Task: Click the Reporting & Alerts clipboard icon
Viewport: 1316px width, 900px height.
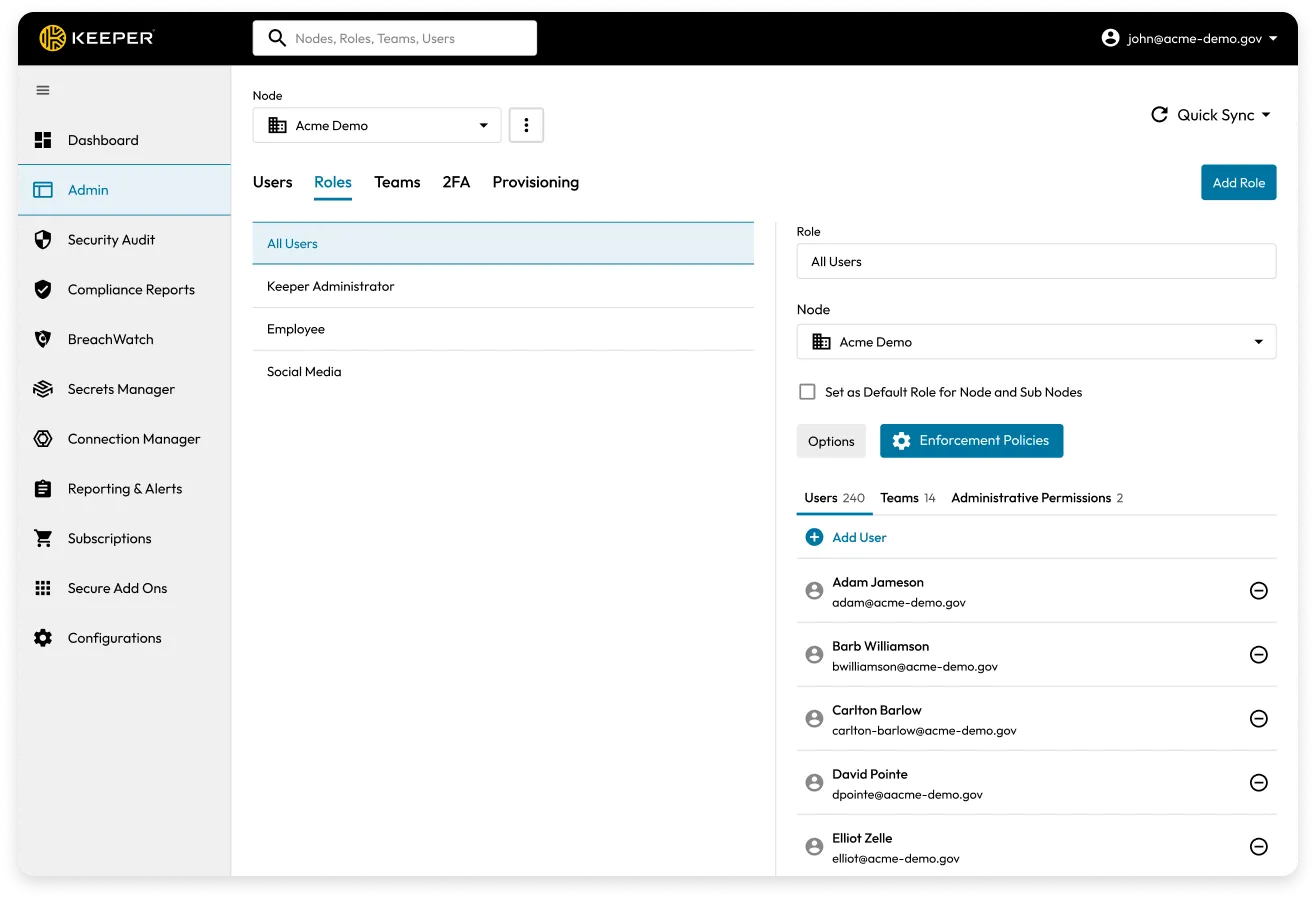Action: [x=43, y=489]
